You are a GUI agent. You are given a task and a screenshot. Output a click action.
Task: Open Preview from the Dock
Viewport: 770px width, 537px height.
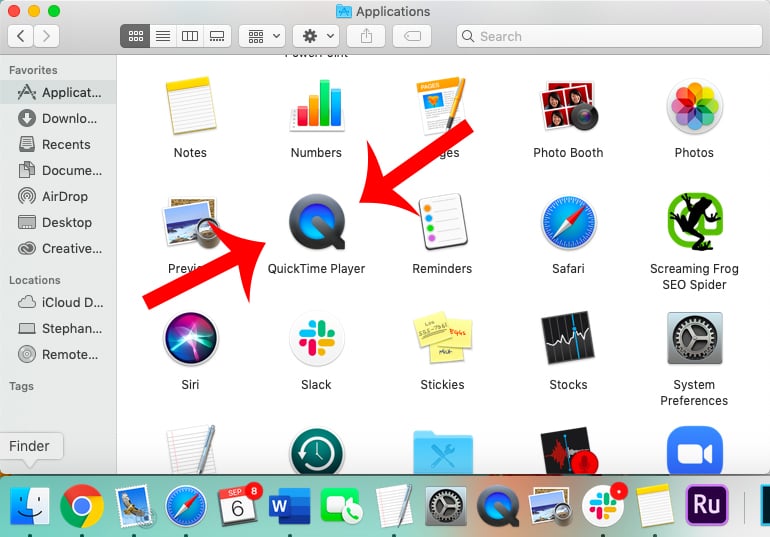point(550,506)
